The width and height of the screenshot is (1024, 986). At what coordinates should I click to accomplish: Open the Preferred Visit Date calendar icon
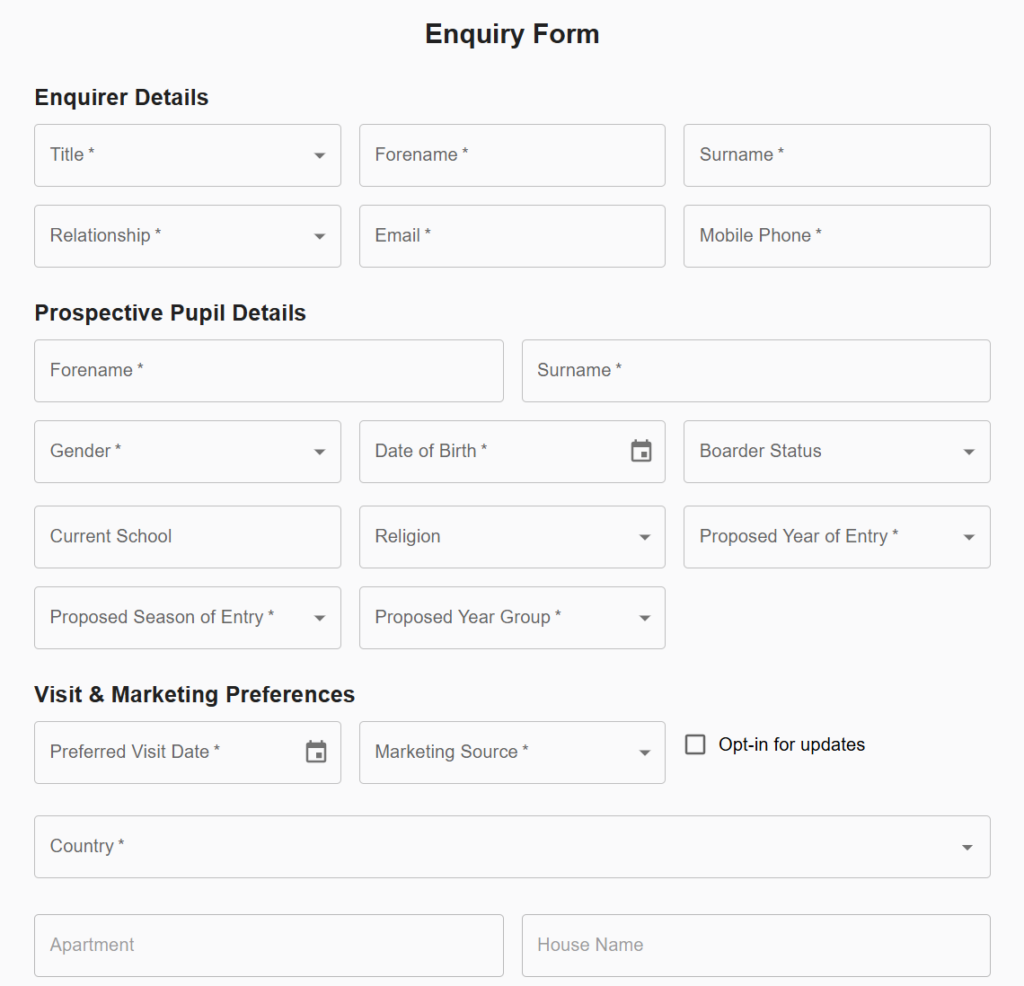click(316, 752)
